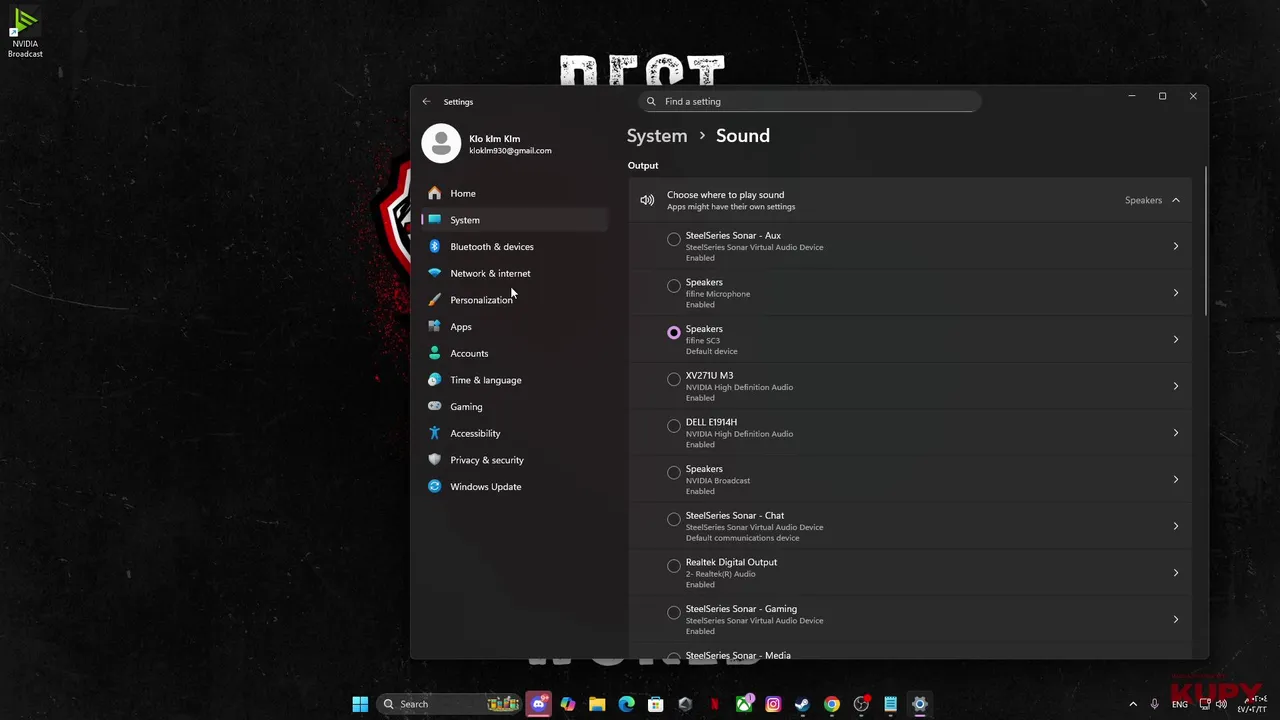Select Realtek Digital Output radio button
Viewport: 1280px width, 720px height.
(x=674, y=566)
